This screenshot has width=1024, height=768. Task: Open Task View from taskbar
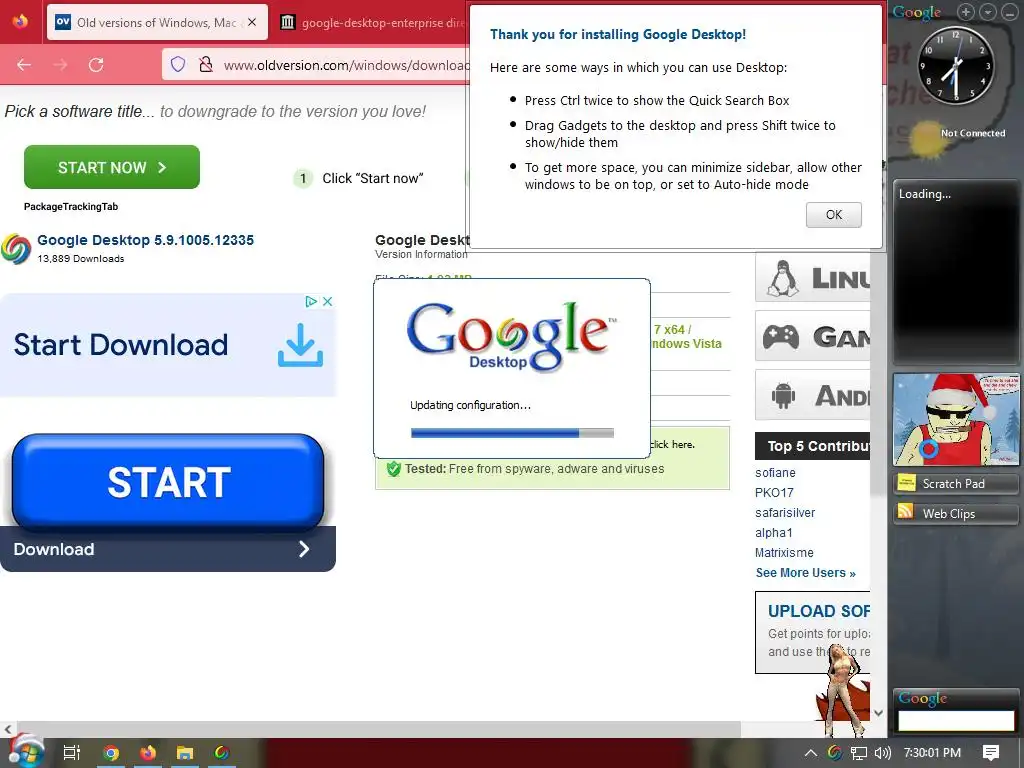pyautogui.click(x=72, y=753)
